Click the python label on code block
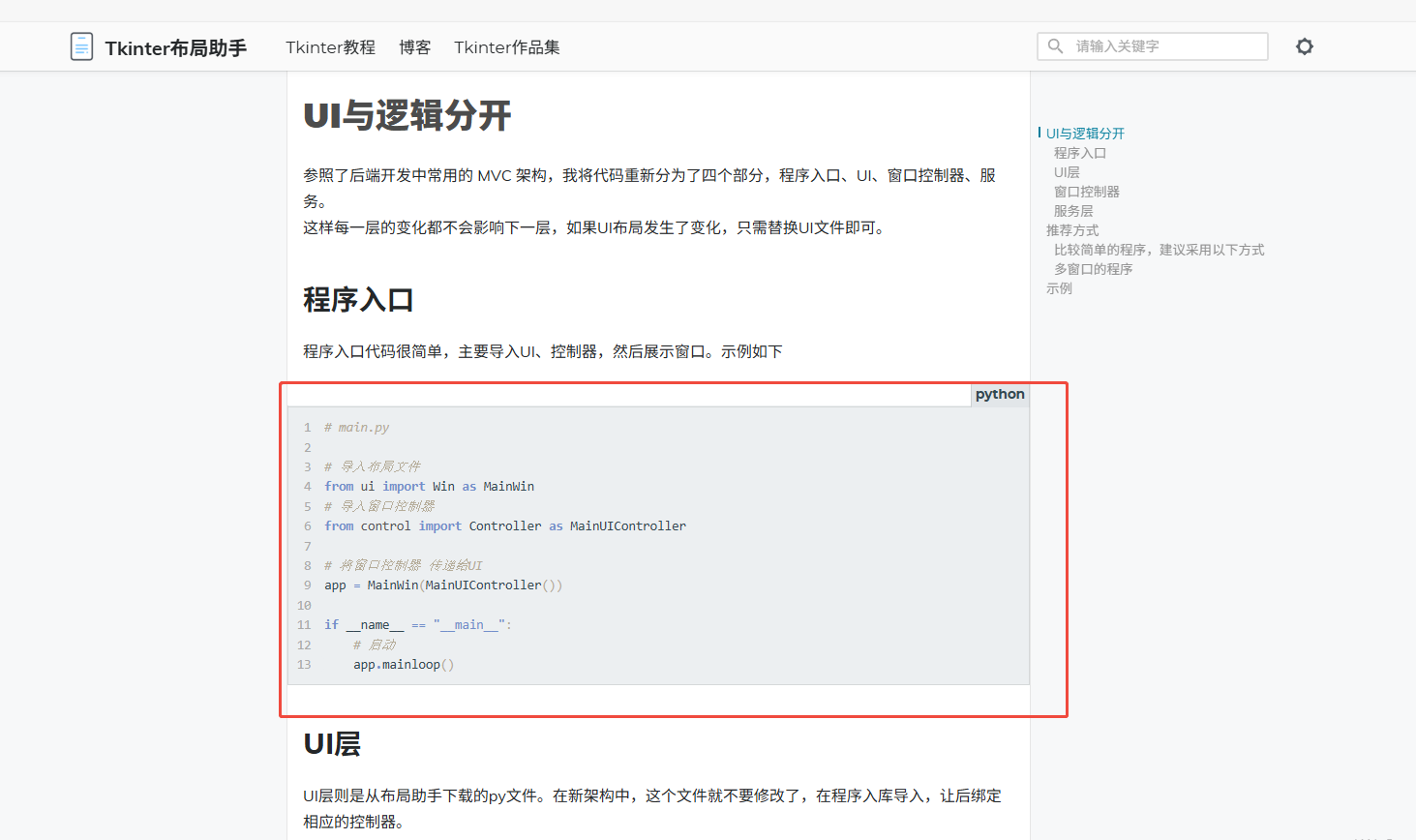The image size is (1416, 840). pos(1000,394)
